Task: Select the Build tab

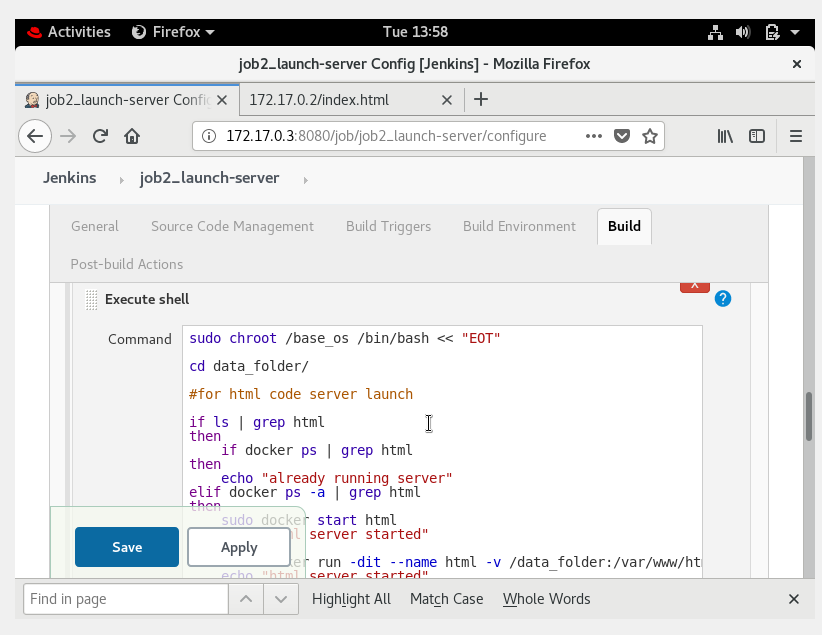Action: pos(624,227)
